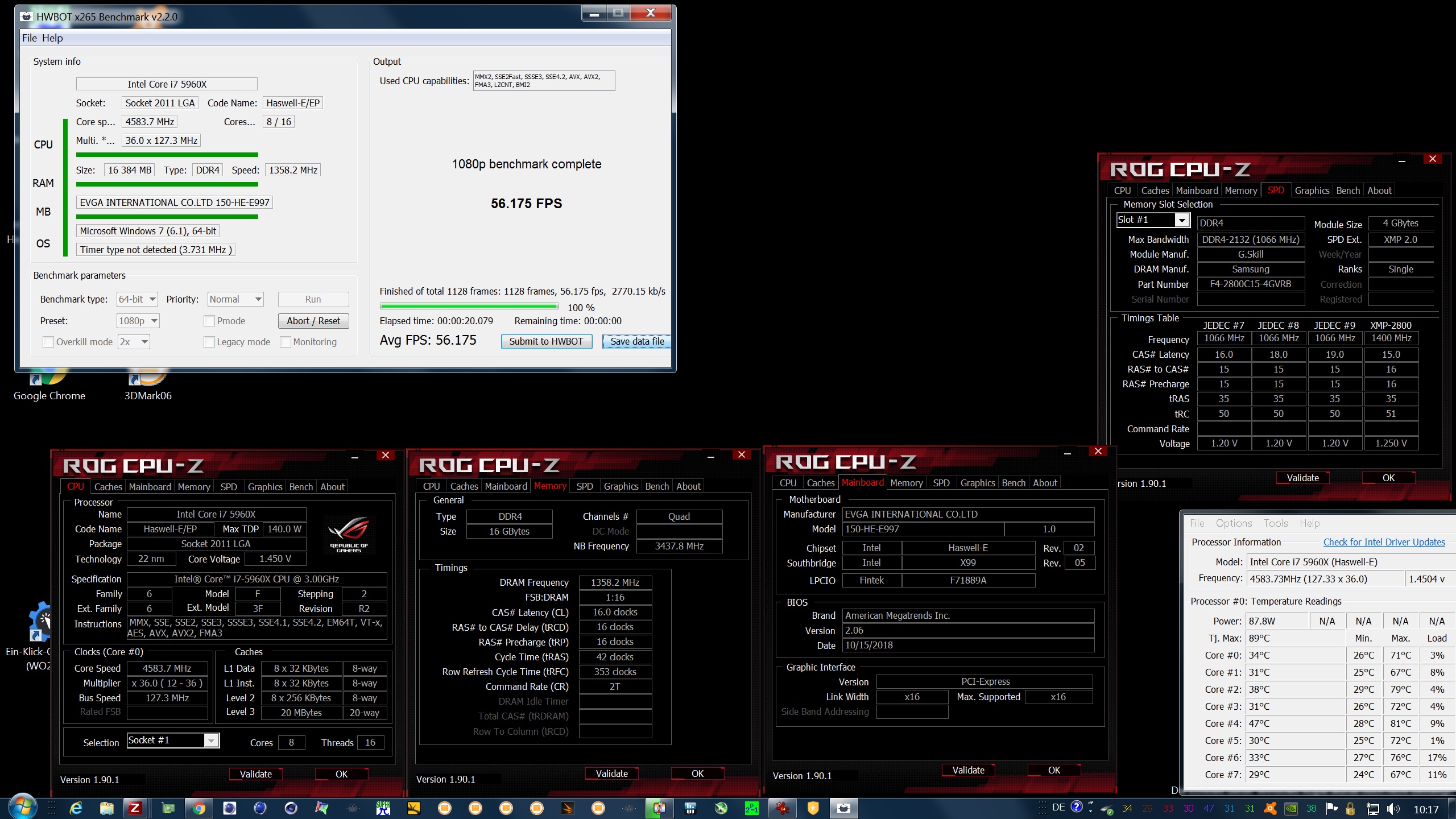Open the Priority Normal dropdown
This screenshot has height=819, width=1456.
click(235, 299)
